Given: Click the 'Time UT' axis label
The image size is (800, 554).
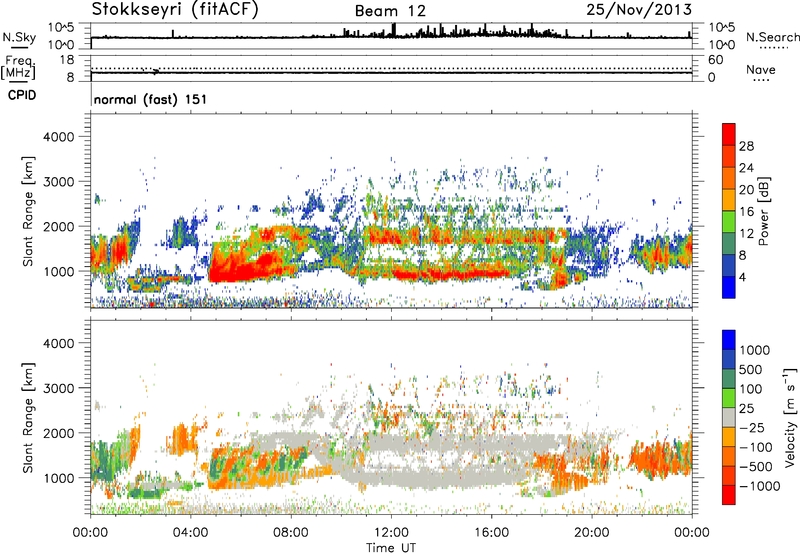Looking at the screenshot, I should [x=391, y=548].
